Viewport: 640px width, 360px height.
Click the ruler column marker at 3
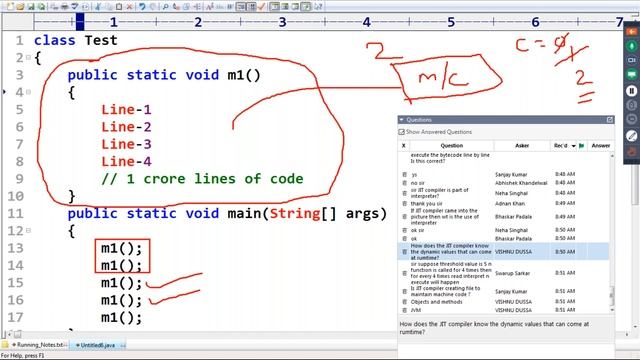(282, 22)
